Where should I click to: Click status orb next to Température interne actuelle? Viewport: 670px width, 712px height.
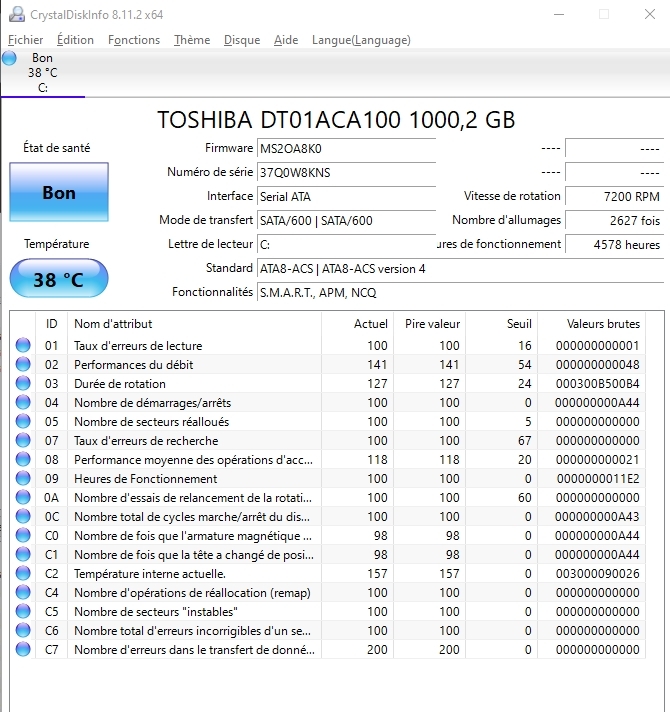click(x=23, y=574)
